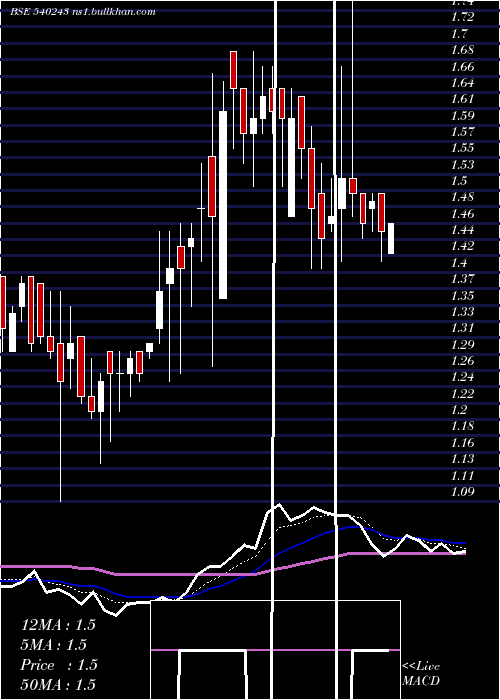Click the 12MA : 1.5 legend label
500x700 pixels.
58,625
